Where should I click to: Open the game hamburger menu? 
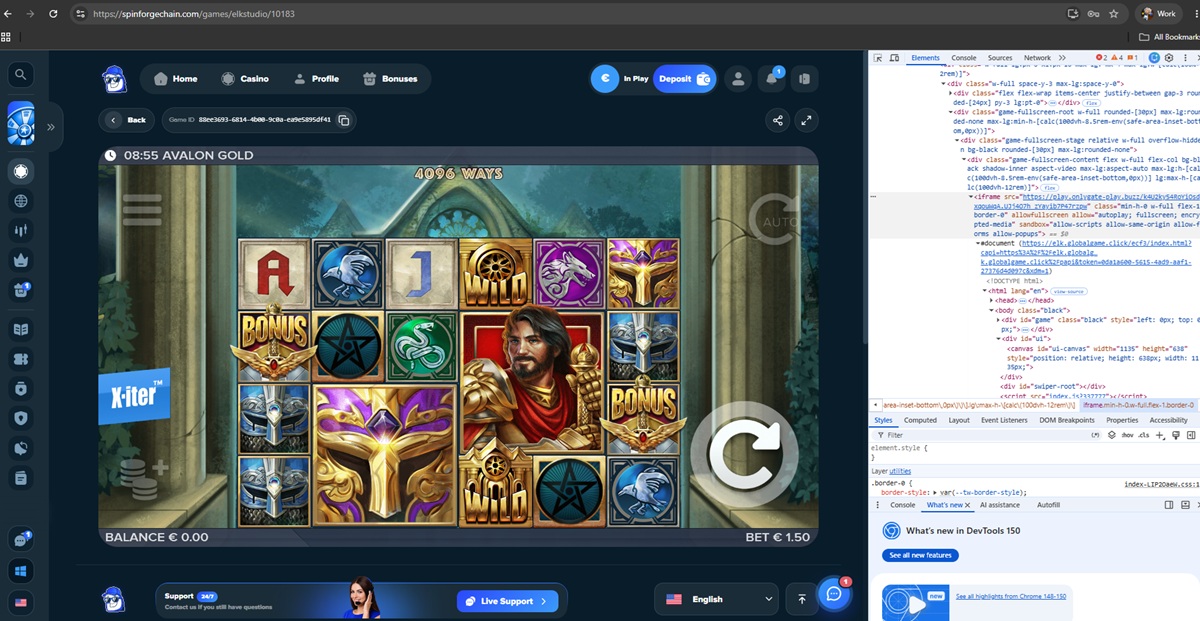[141, 210]
